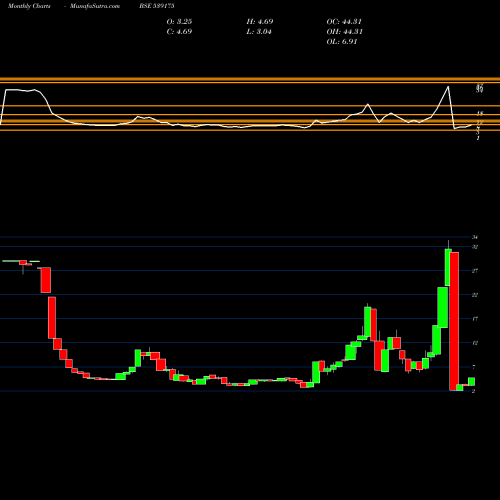Select the 'OH: 44.31' readout
Screen dimensions: 500x500
[344, 32]
